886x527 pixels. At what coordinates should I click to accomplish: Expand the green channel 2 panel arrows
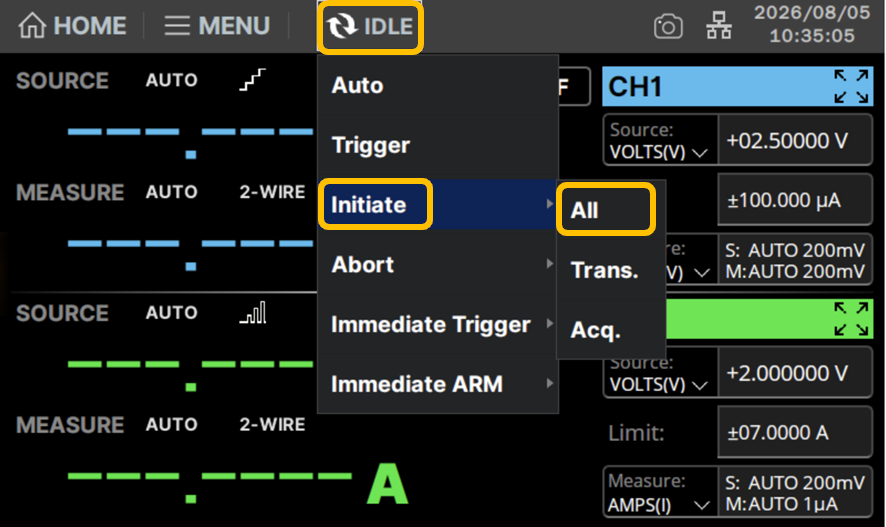[851, 319]
